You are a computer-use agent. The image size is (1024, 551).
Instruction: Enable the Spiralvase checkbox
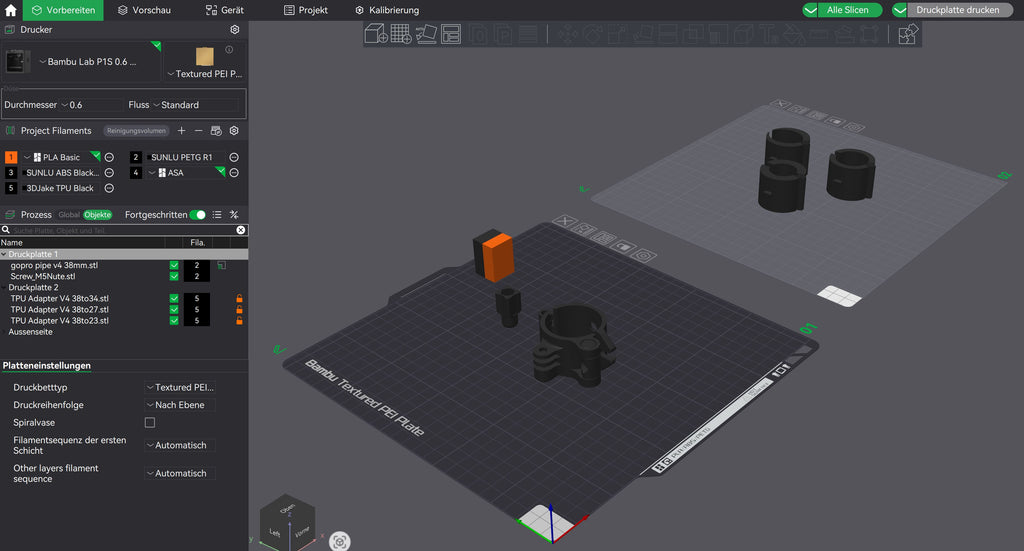150,422
